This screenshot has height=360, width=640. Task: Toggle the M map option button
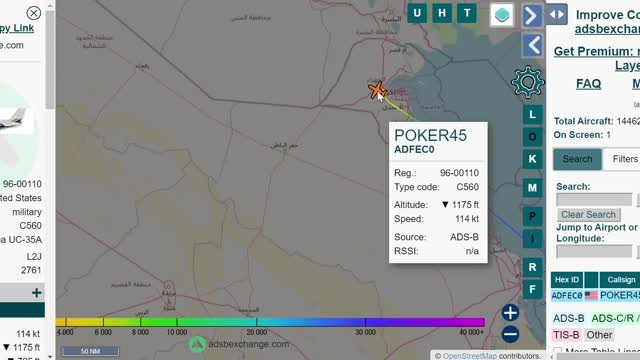point(532,188)
